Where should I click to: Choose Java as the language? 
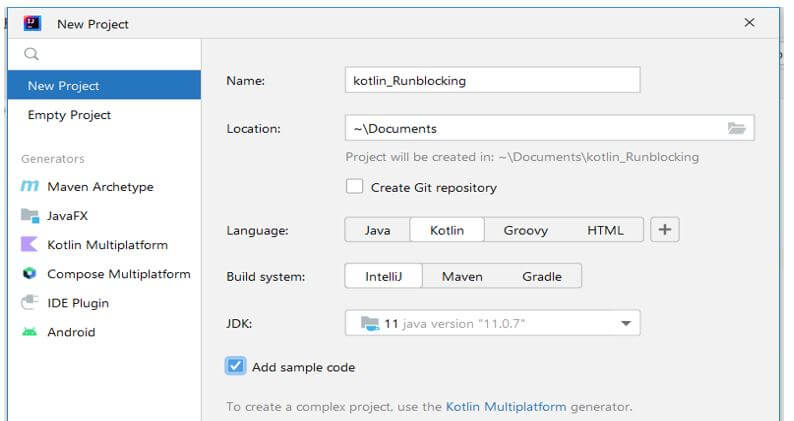(377, 230)
